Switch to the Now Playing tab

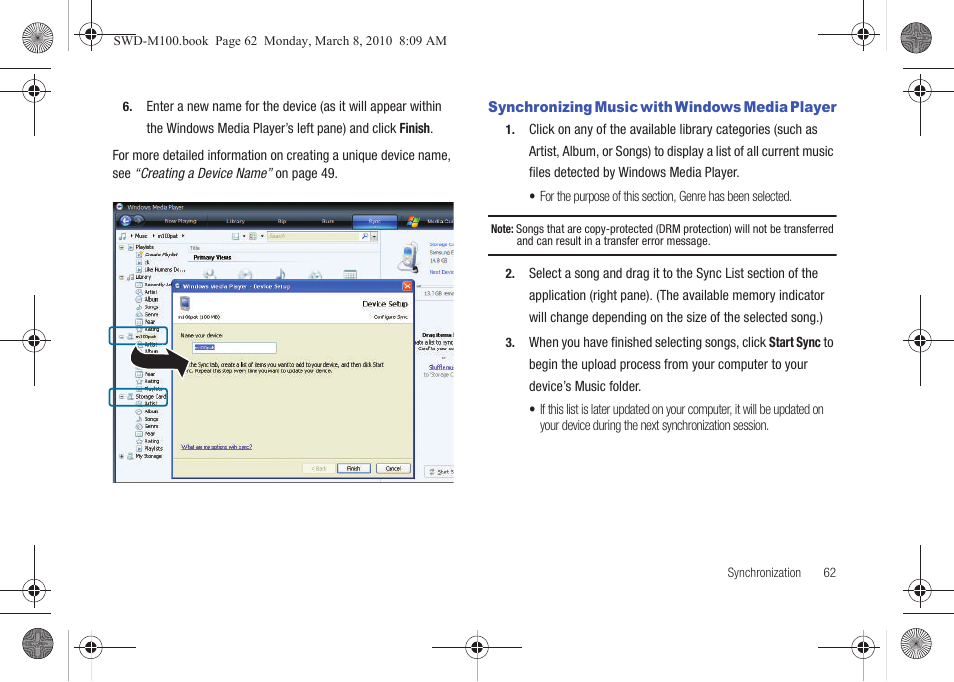point(180,221)
